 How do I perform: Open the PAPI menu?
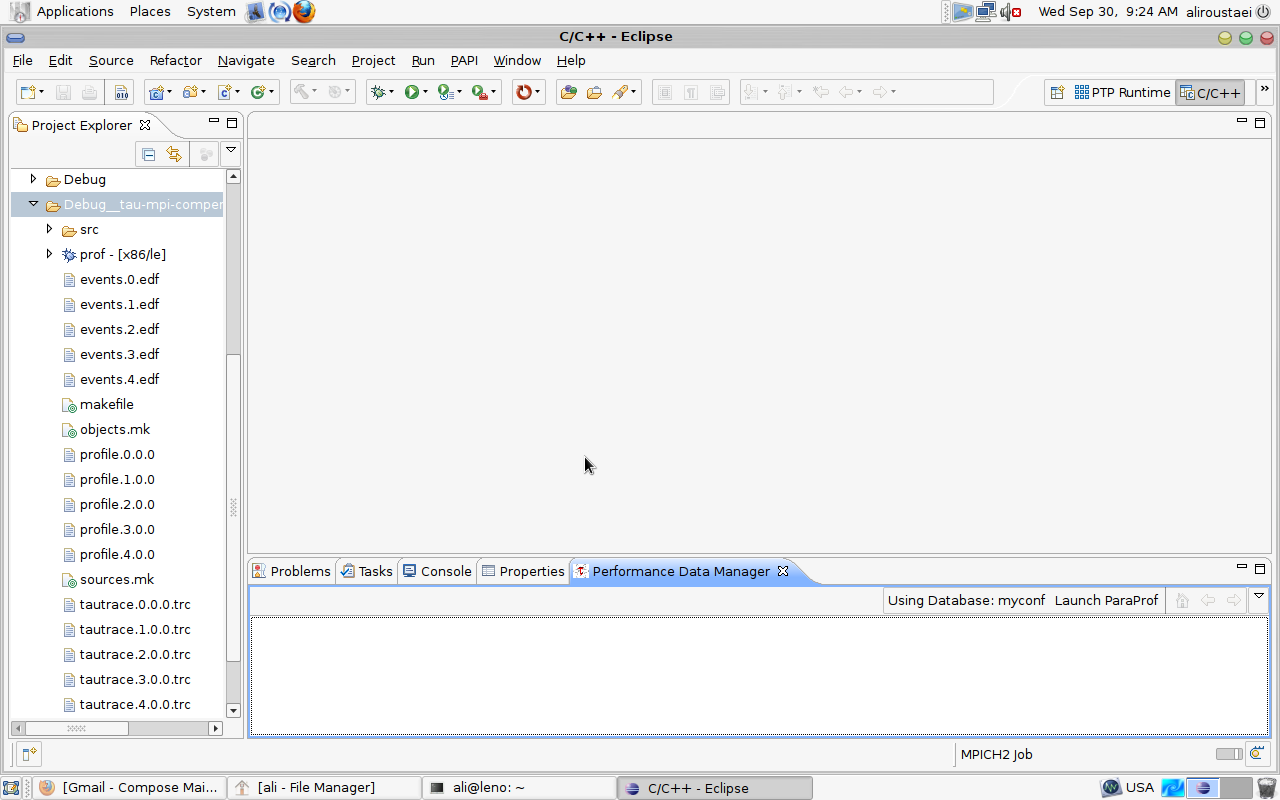click(464, 60)
